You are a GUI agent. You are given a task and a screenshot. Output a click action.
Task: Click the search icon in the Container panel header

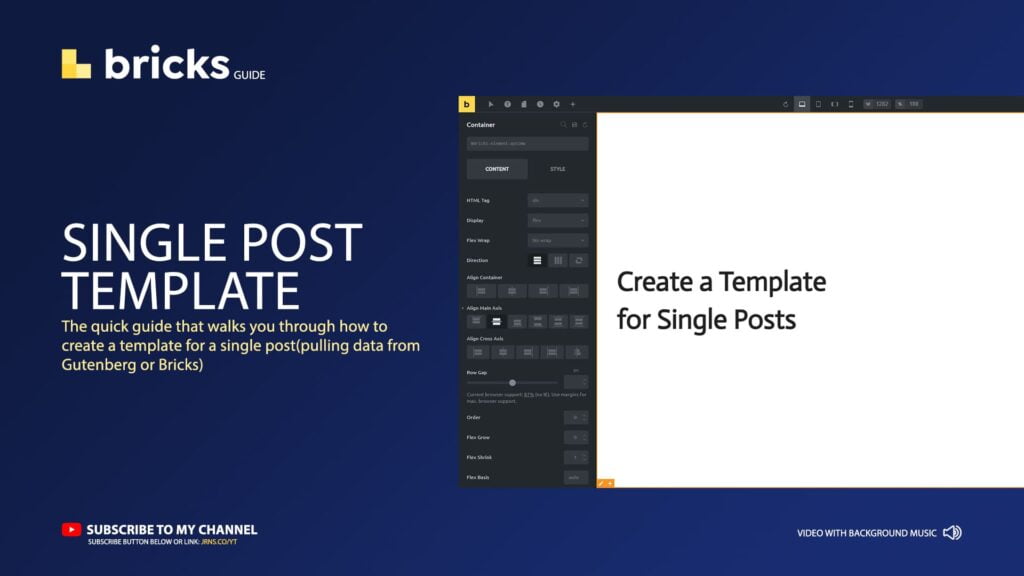pyautogui.click(x=564, y=125)
